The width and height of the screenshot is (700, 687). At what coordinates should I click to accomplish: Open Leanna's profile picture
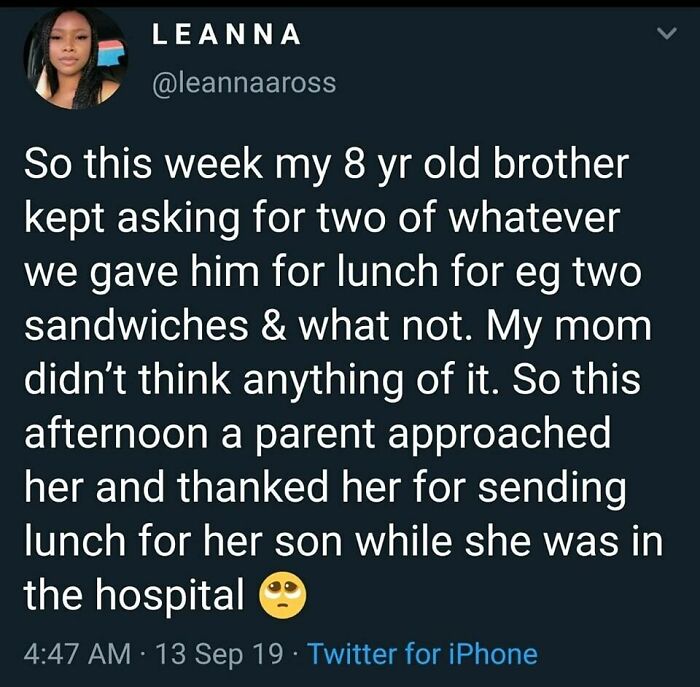(x=75, y=58)
